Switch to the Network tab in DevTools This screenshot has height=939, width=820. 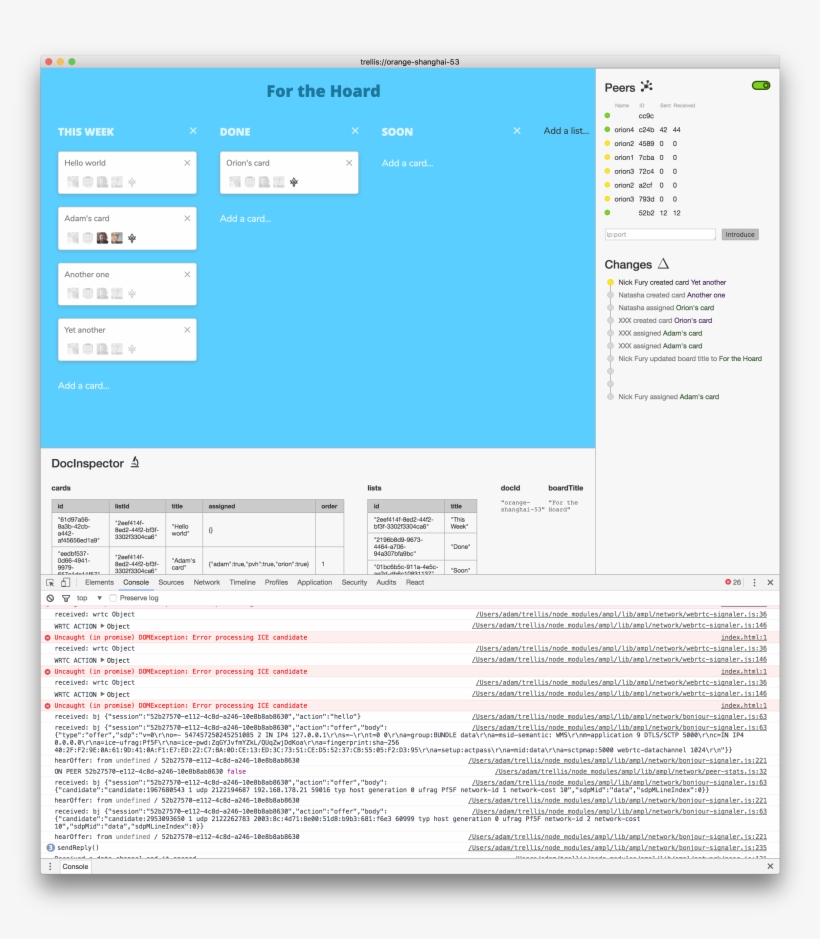pyautogui.click(x=207, y=581)
